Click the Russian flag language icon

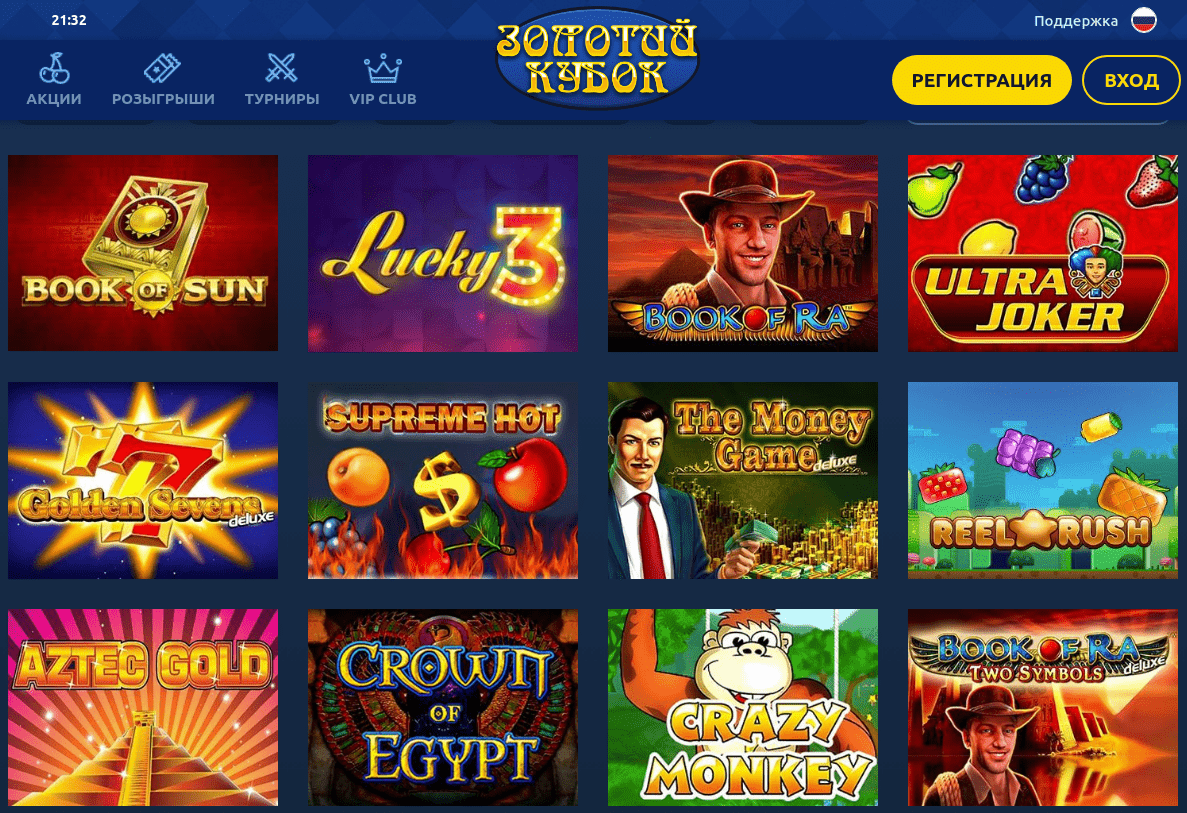click(x=1144, y=20)
